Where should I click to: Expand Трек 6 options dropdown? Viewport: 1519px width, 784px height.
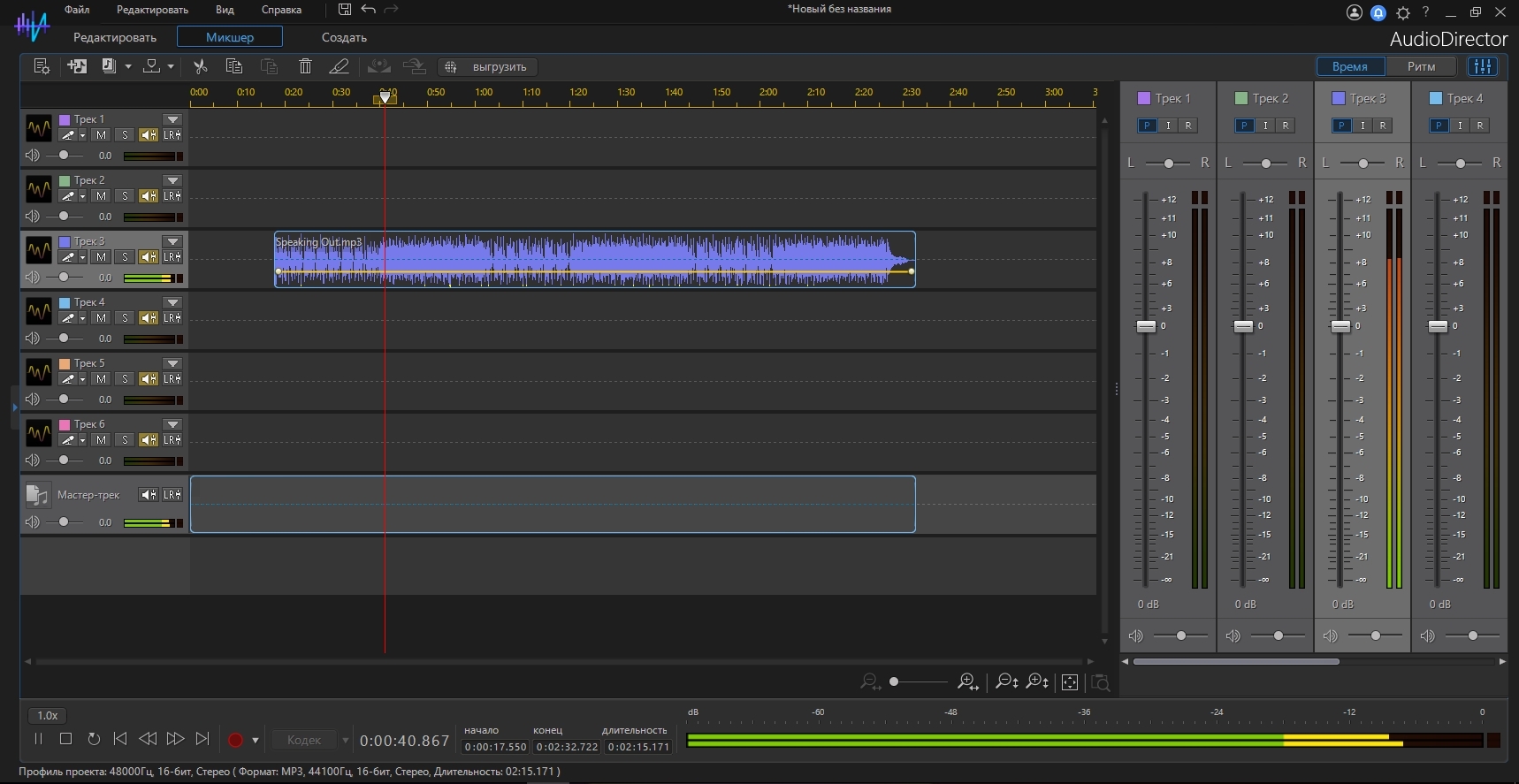click(x=172, y=424)
